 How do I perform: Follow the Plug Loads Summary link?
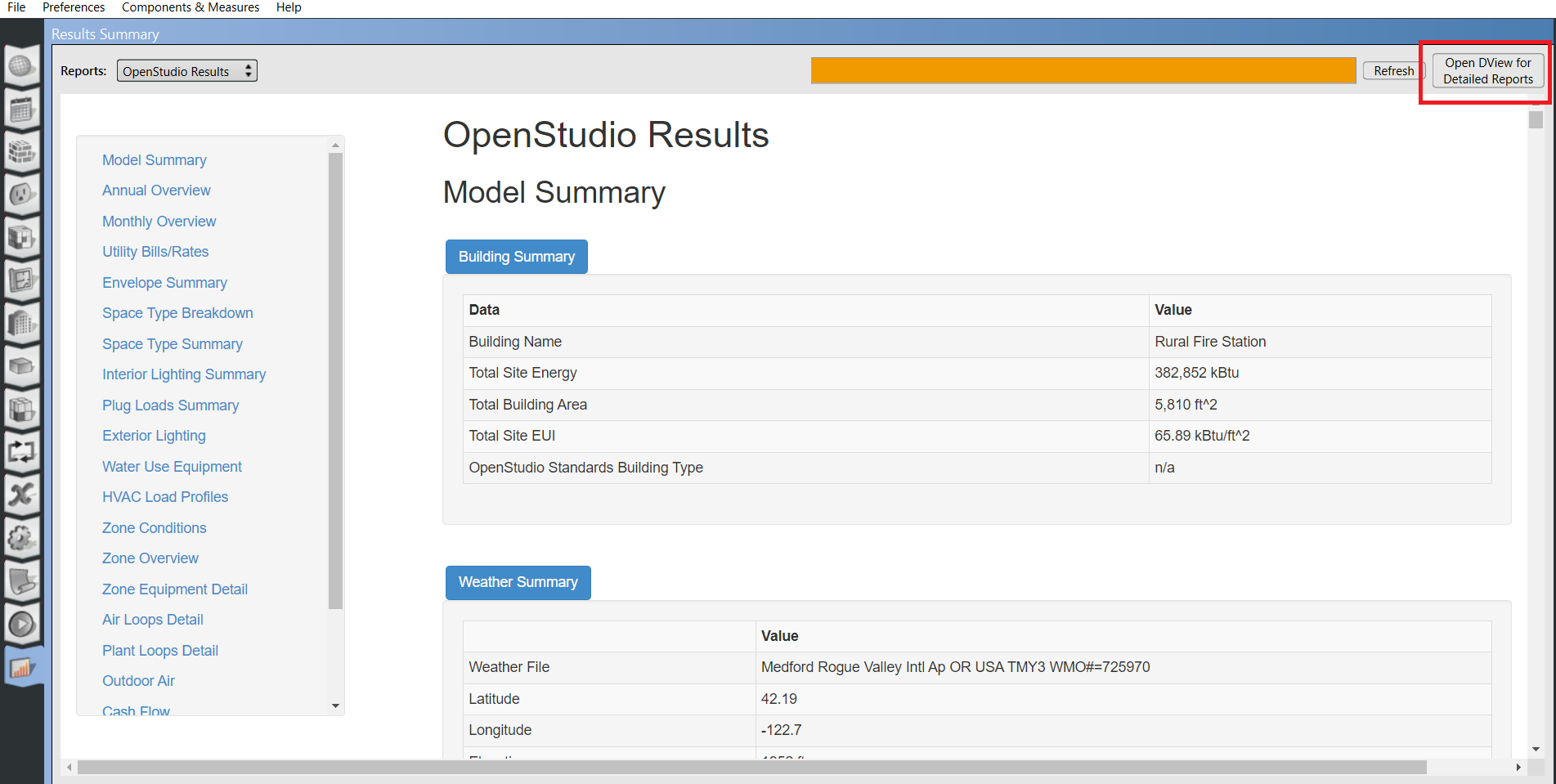point(170,405)
